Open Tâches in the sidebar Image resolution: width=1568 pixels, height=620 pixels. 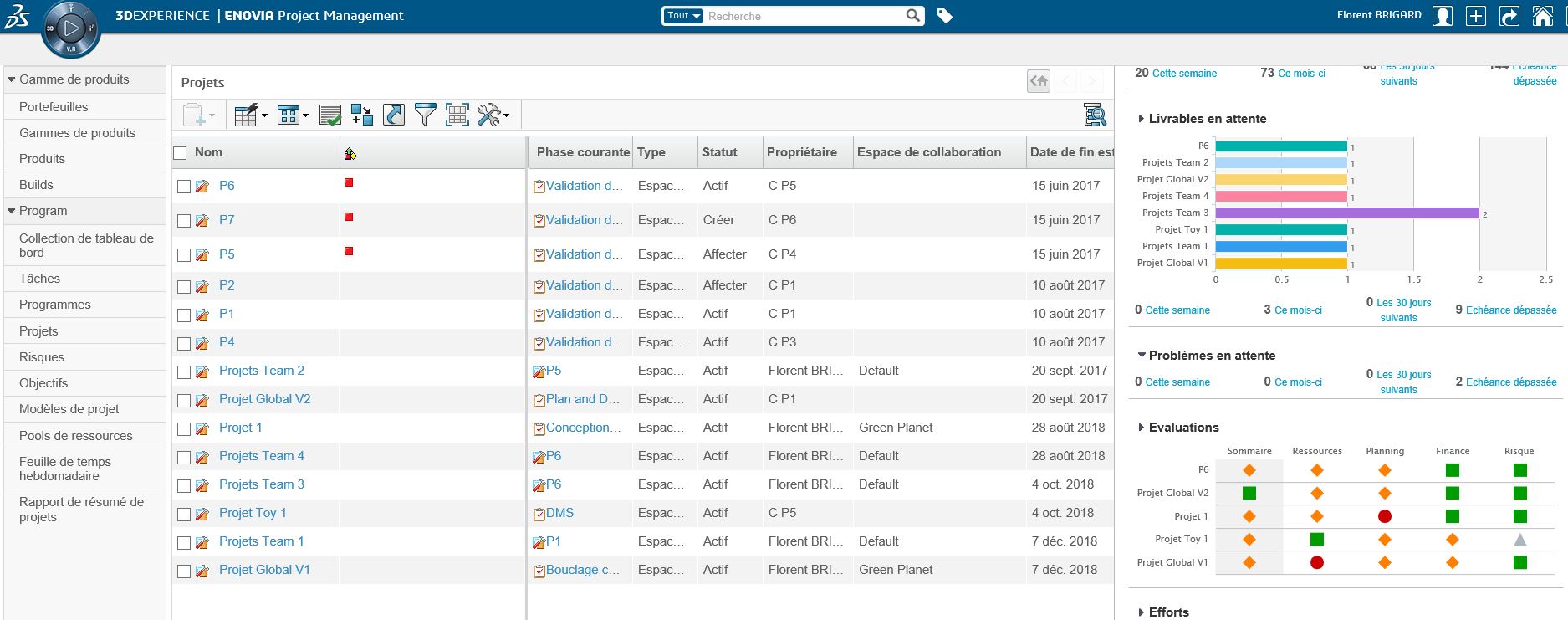coord(39,279)
